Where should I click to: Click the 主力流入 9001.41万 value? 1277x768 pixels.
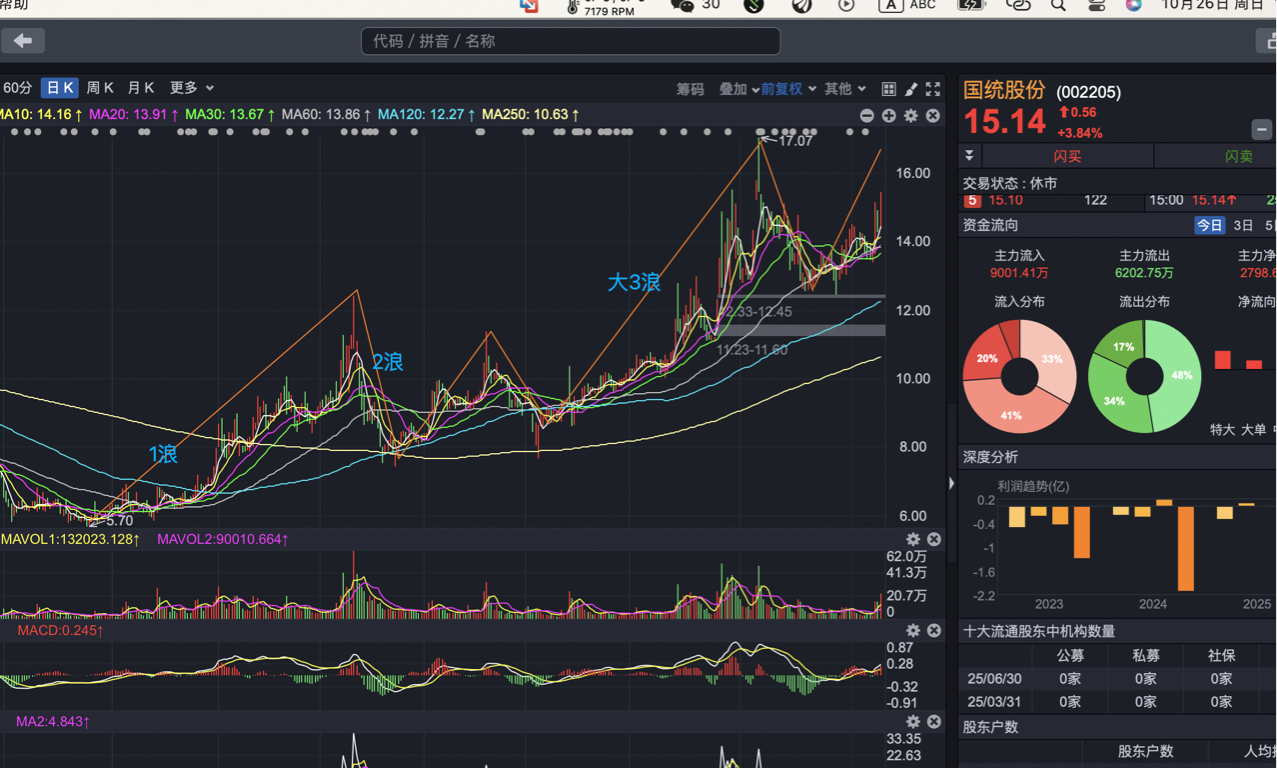[x=1019, y=273]
